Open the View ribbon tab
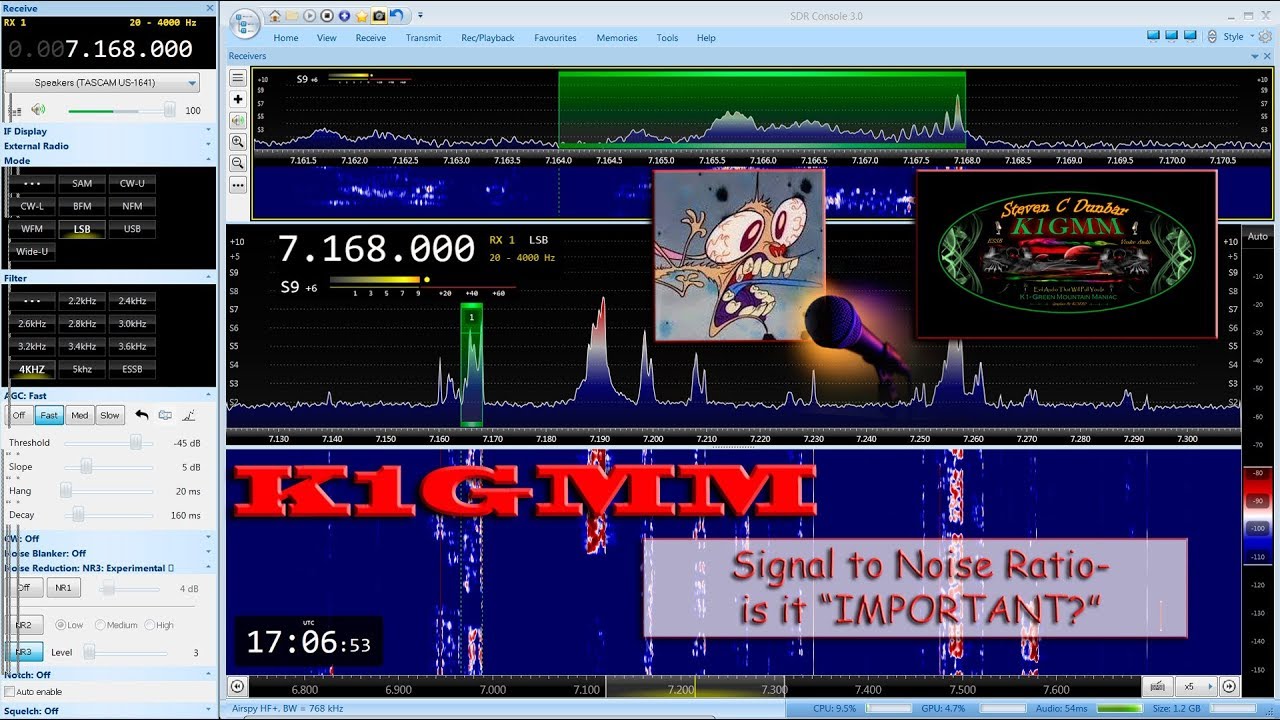The image size is (1280, 720). pyautogui.click(x=327, y=38)
